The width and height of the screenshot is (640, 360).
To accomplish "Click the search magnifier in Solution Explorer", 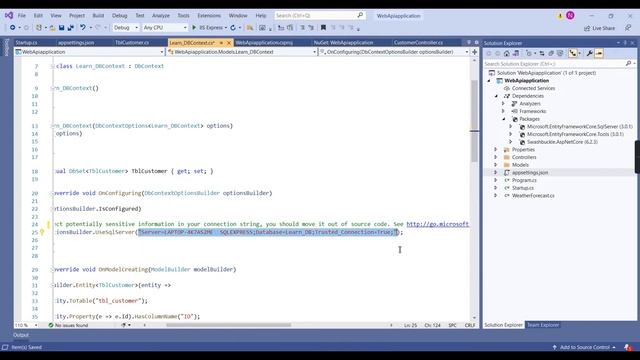I will click(x=628, y=64).
